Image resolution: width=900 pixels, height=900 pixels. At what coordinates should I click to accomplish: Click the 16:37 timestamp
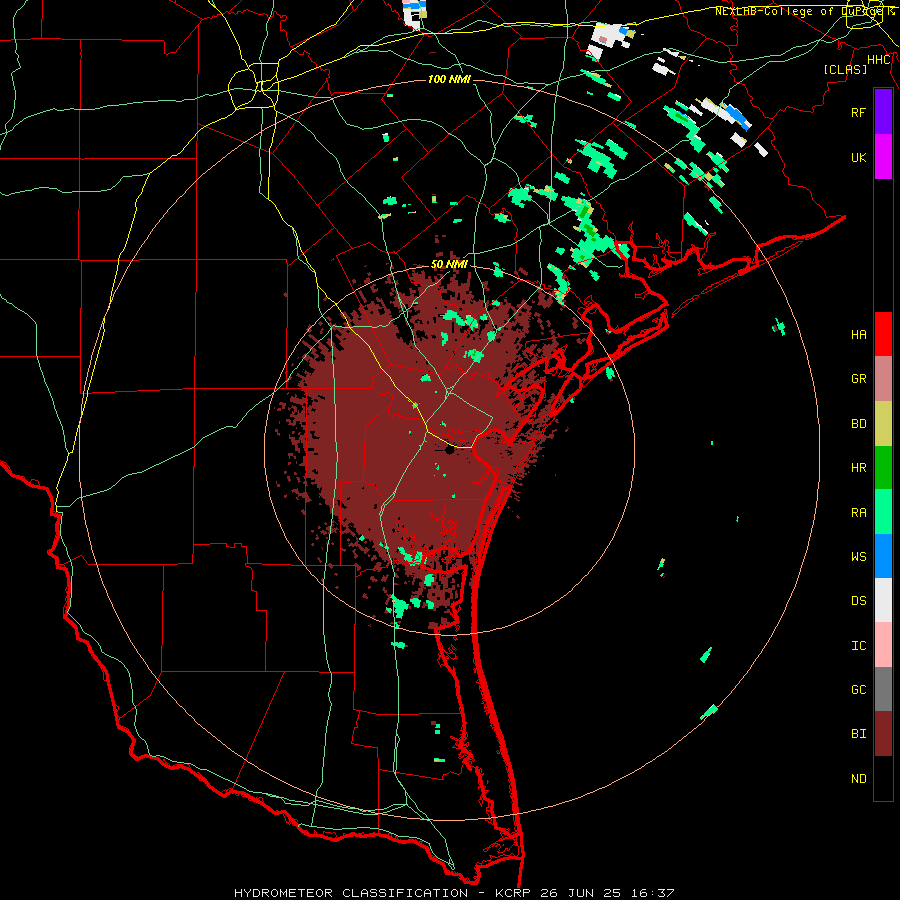coord(651,893)
